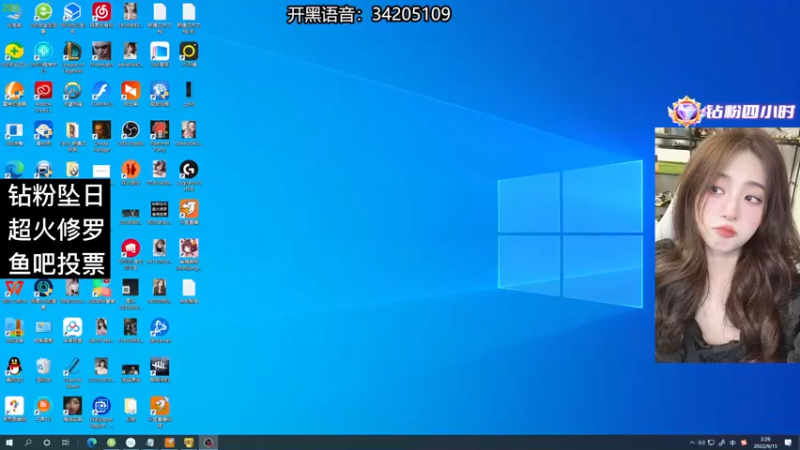Viewport: 800px width, 450px height.
Task: Open the Riot red fist icon
Action: (131, 248)
